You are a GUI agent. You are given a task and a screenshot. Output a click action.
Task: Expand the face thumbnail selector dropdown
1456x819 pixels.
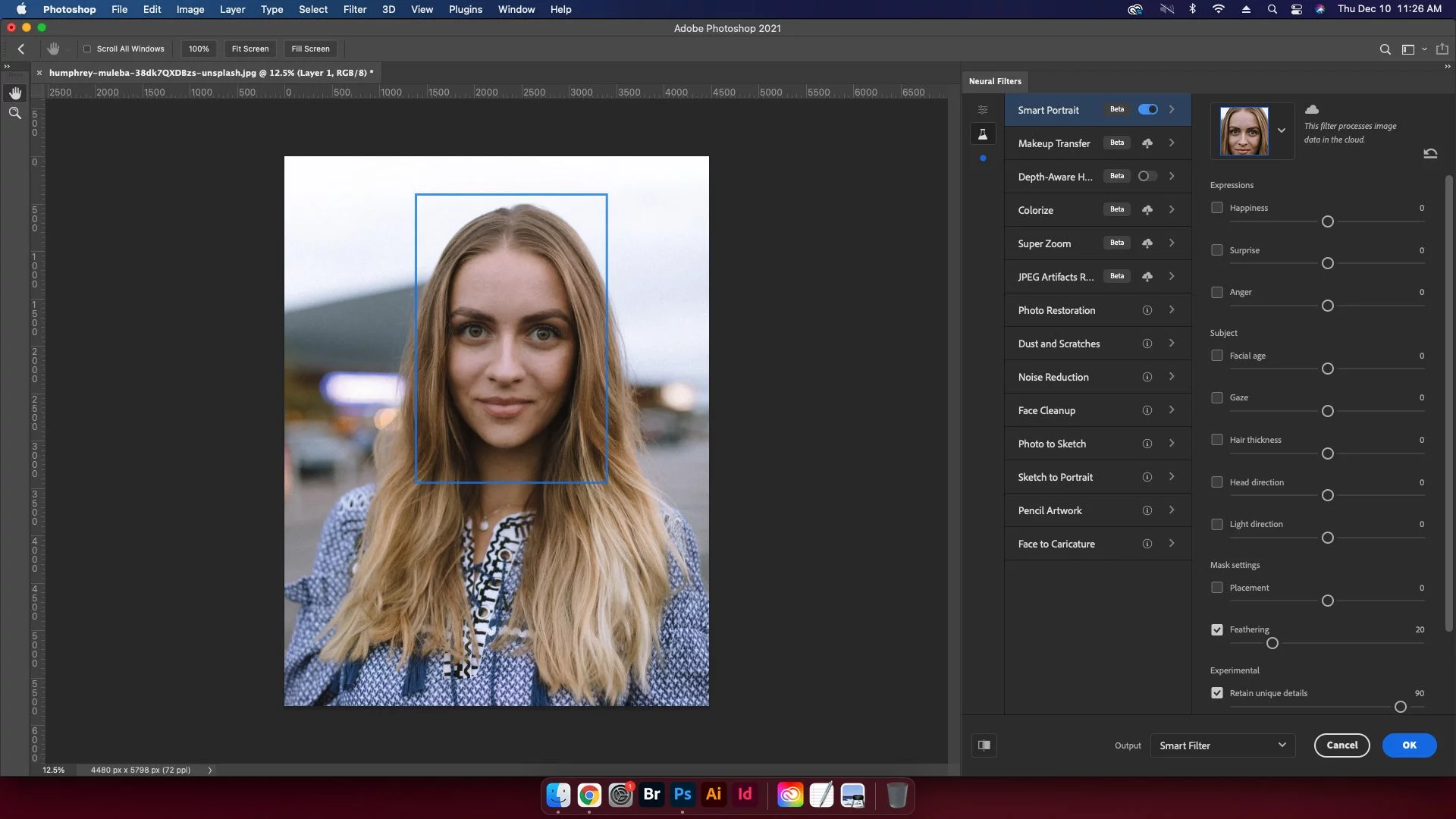coord(1282,130)
